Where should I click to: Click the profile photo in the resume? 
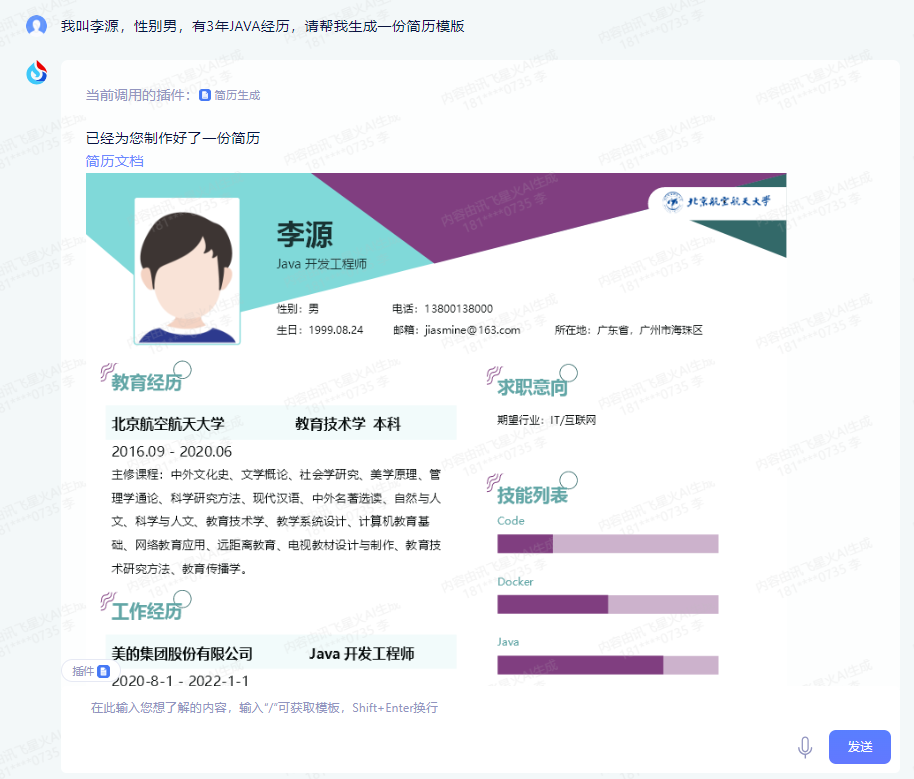[x=188, y=268]
